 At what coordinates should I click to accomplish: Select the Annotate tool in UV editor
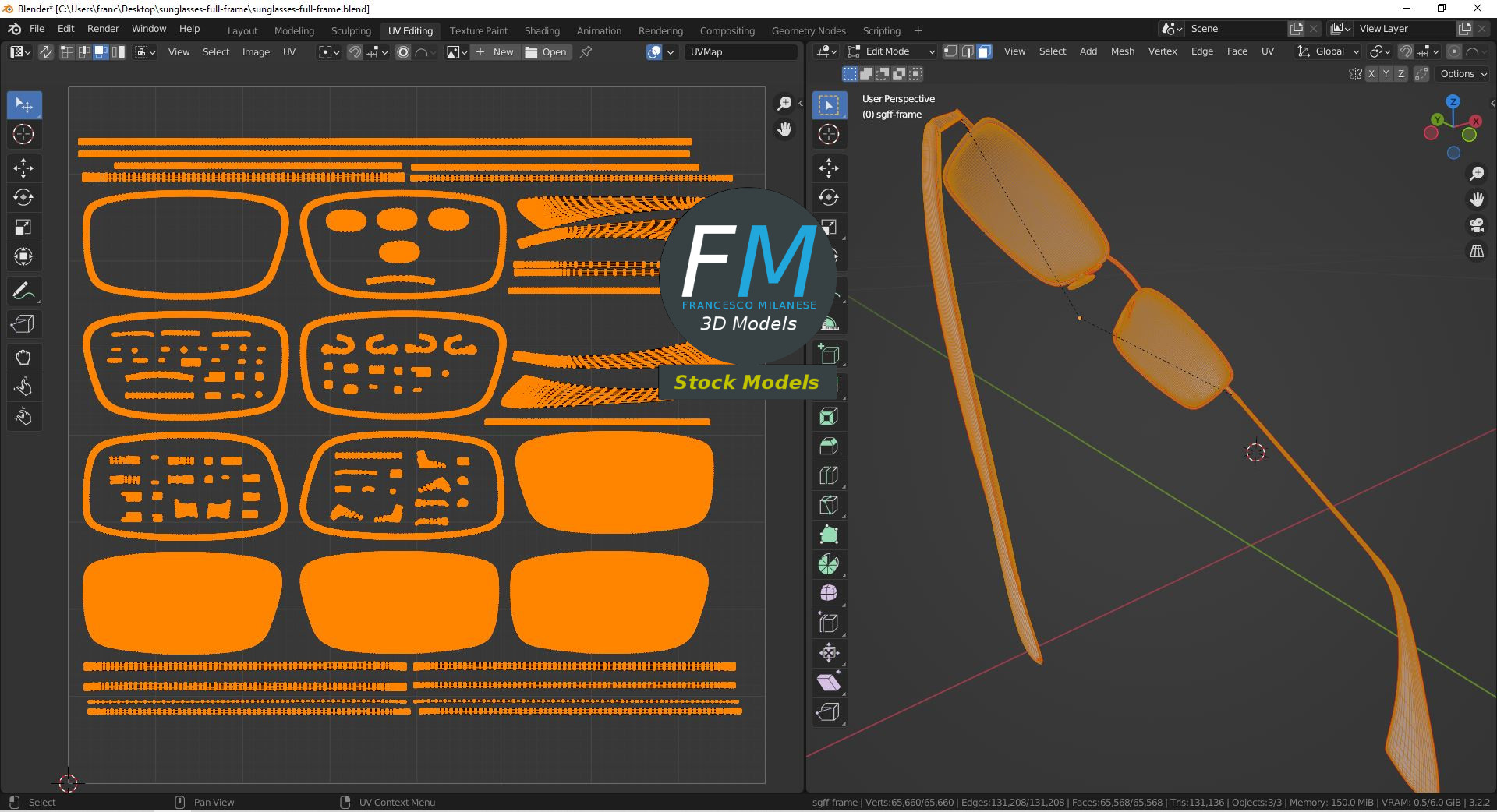[23, 291]
